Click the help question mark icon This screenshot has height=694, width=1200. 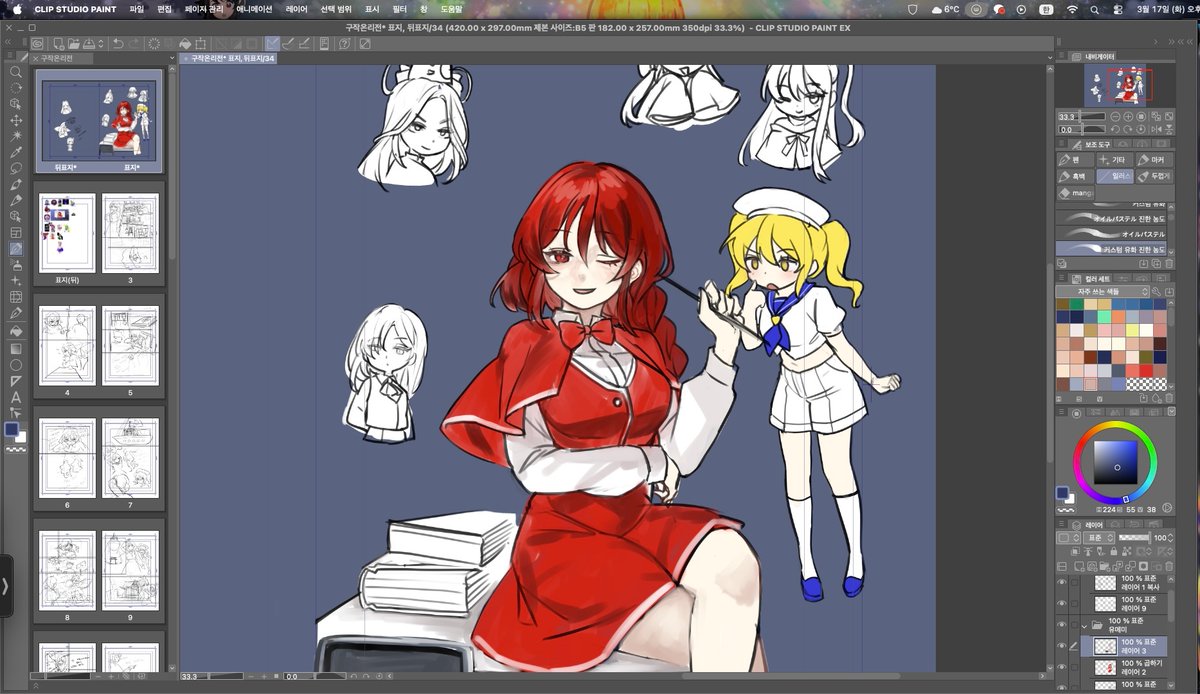pyautogui.click(x=344, y=44)
